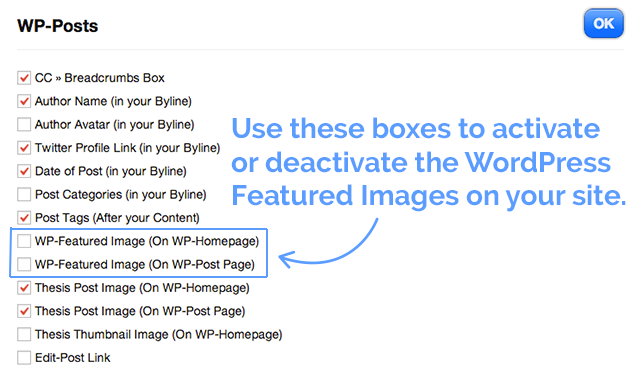
Task: Check Post Categories (in your Byline)
Action: tap(24, 194)
